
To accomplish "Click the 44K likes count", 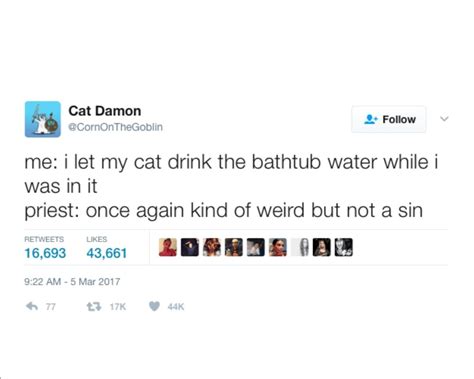I will tap(176, 307).
